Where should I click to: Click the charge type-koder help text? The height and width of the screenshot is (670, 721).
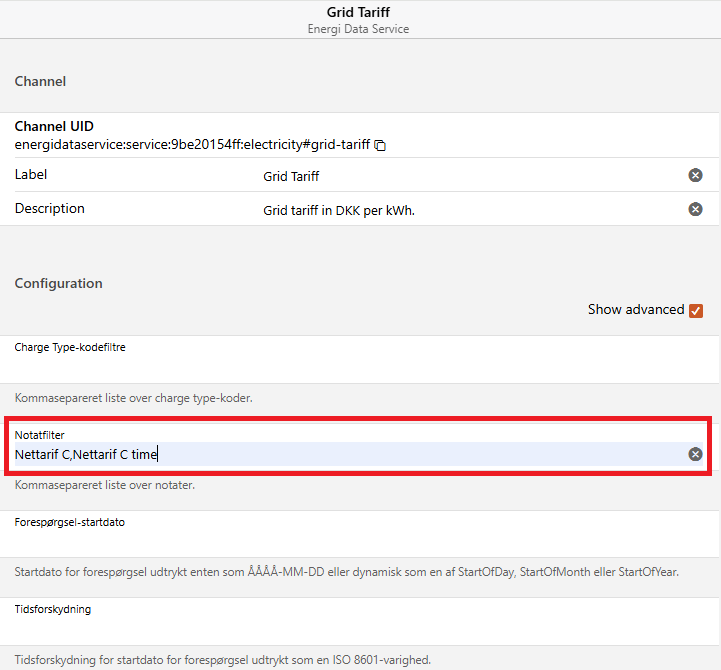pyautogui.click(x=133, y=398)
